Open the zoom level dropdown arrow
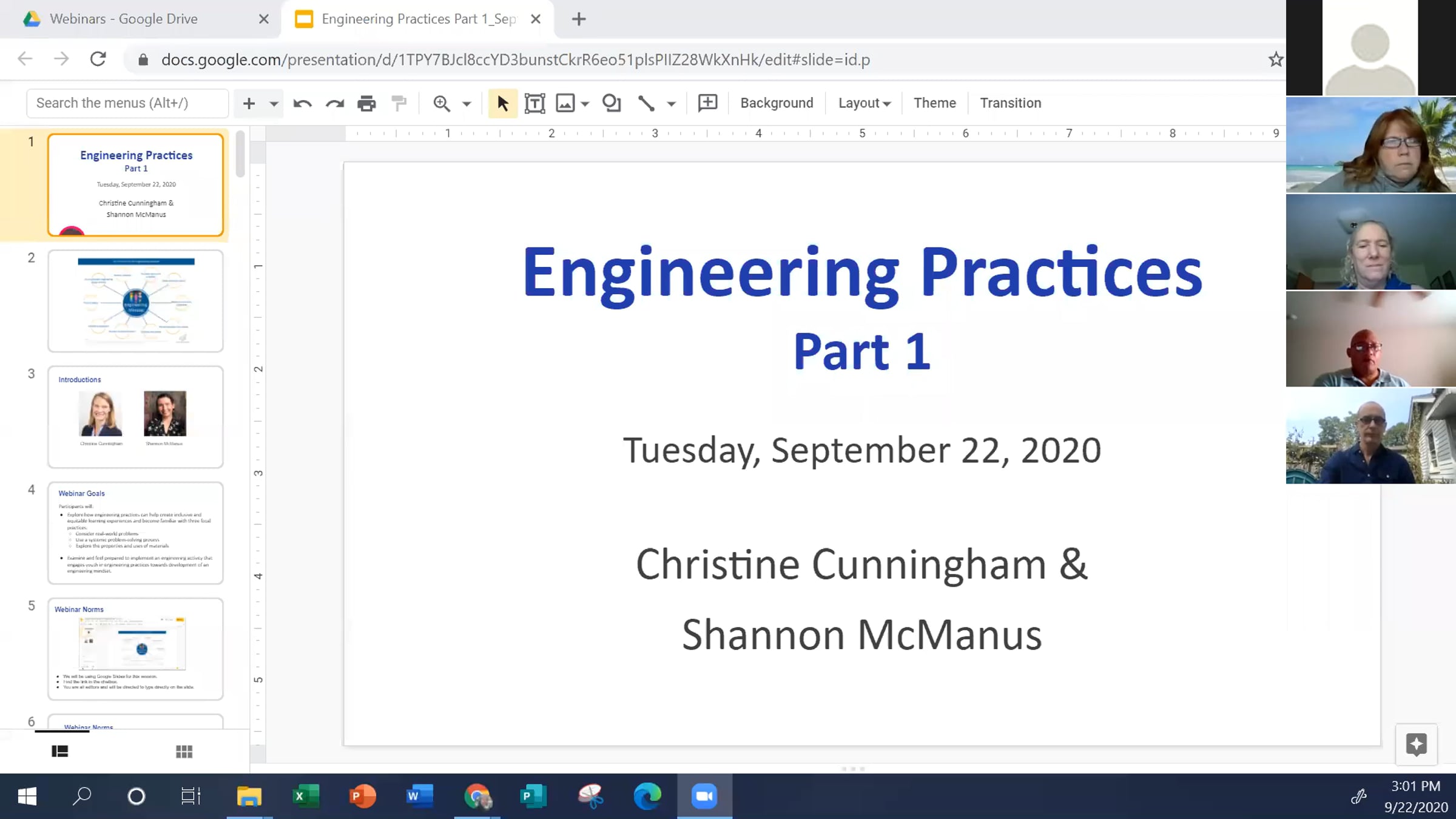The width and height of the screenshot is (1456, 819). click(467, 104)
